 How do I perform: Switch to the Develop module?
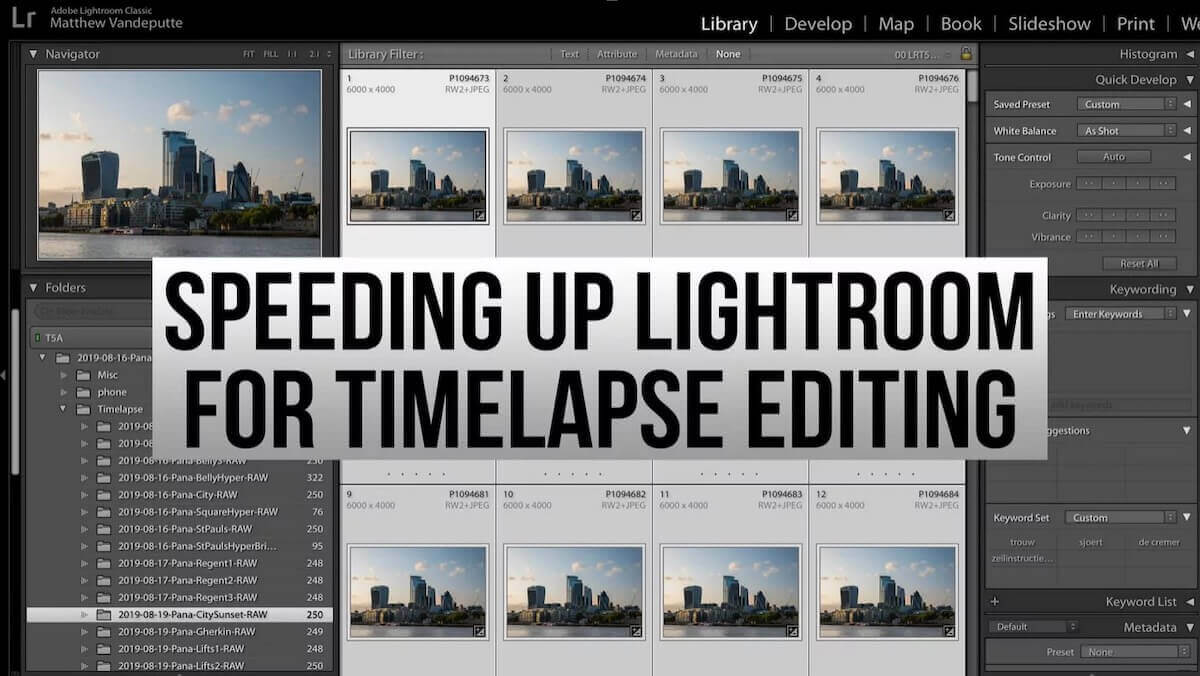point(818,24)
